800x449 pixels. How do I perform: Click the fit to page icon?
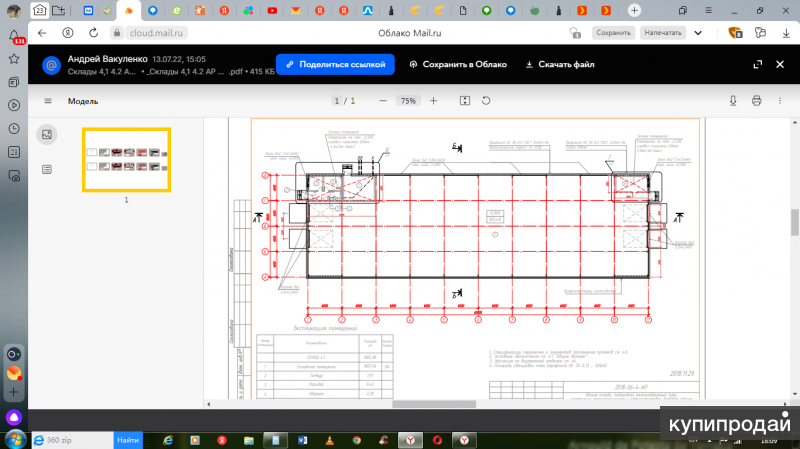point(465,101)
